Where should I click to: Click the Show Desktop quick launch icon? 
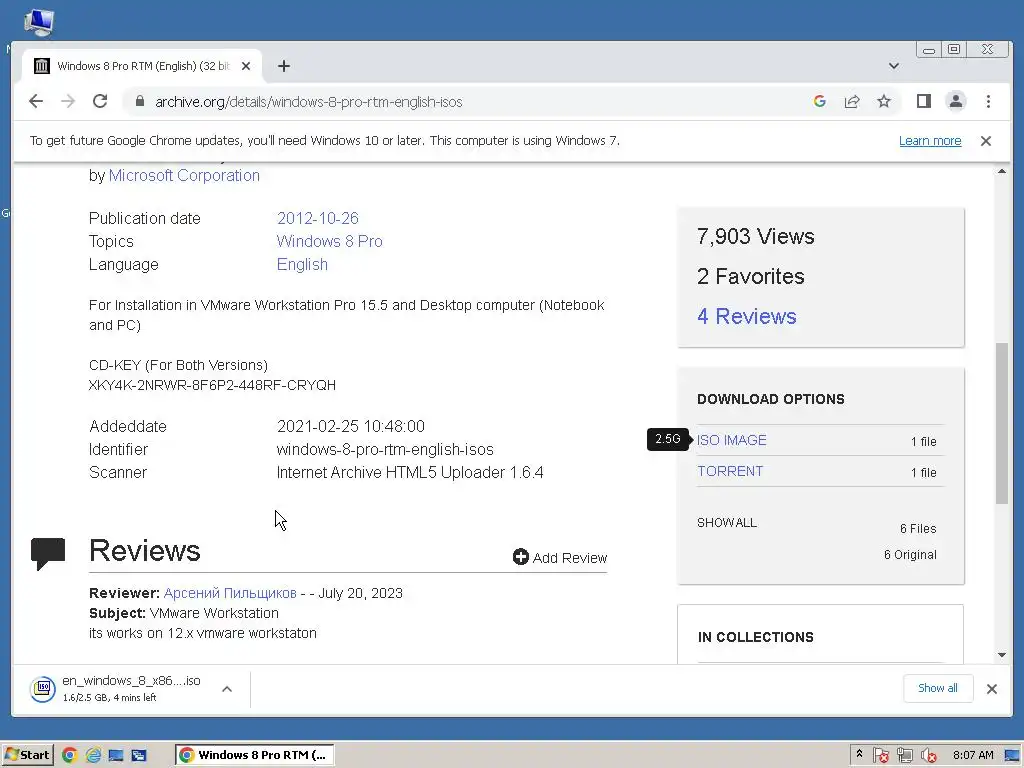(116, 755)
